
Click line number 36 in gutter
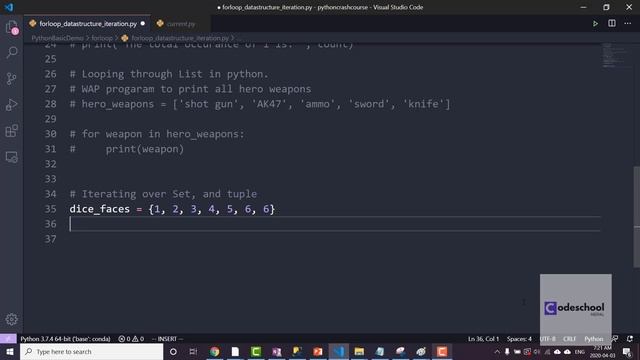pos(50,224)
